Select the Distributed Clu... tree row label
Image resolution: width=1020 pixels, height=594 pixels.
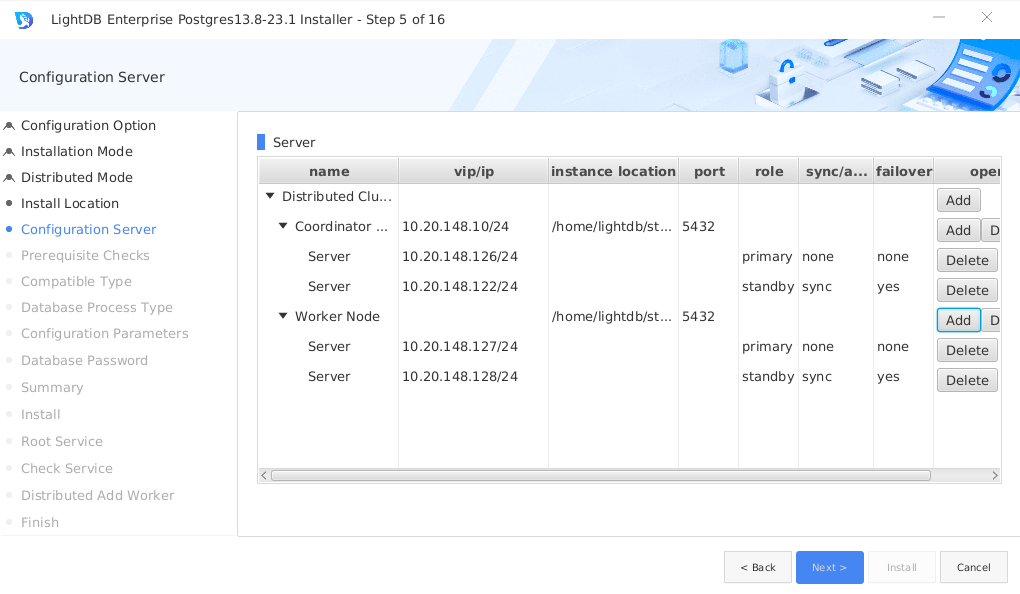336,196
